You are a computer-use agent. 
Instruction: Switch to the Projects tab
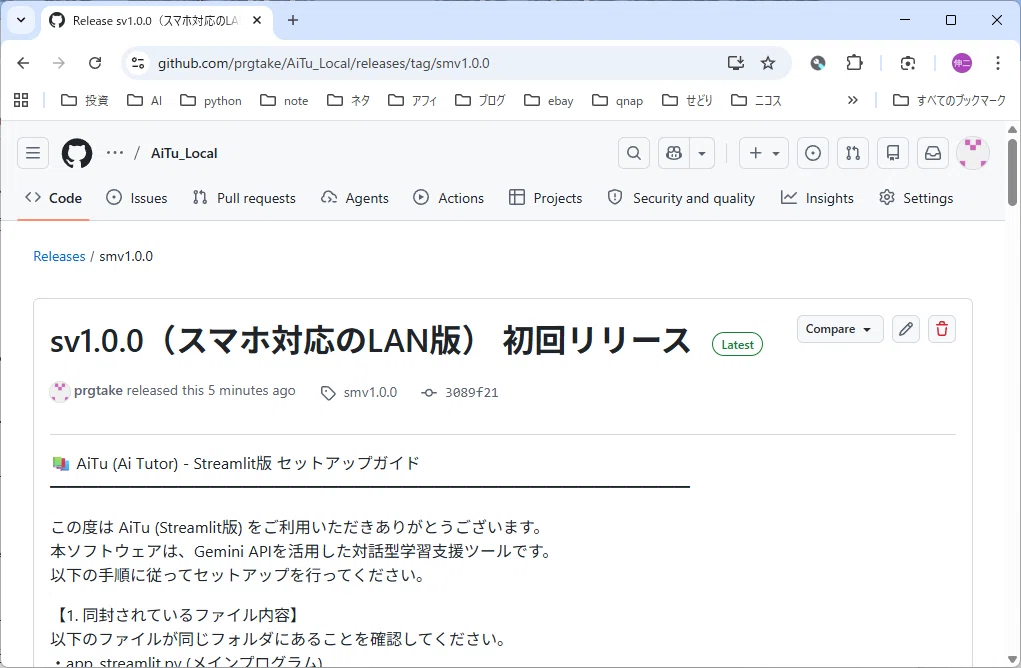click(x=546, y=198)
